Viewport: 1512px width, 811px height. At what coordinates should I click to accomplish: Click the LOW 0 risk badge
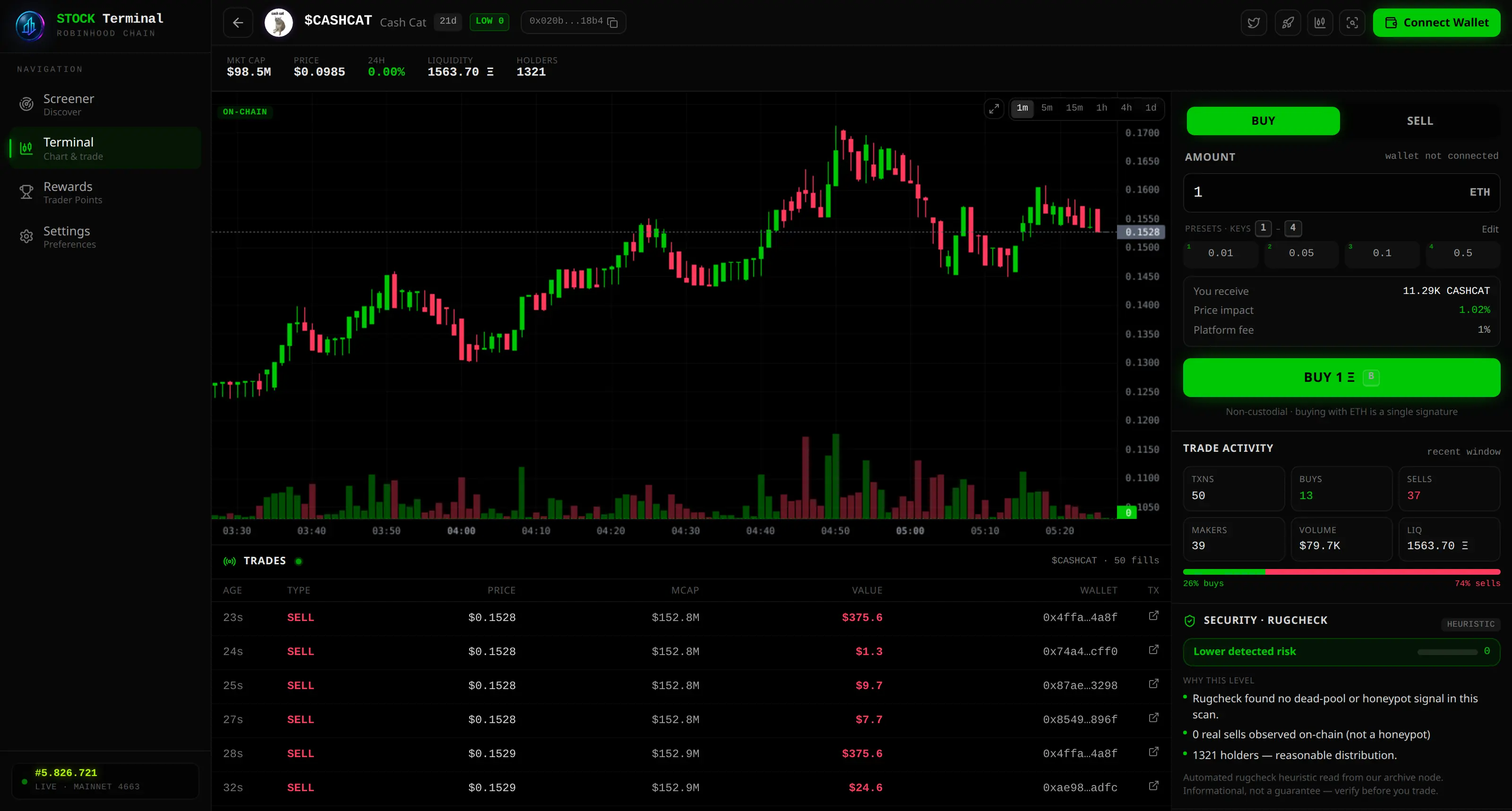pyautogui.click(x=489, y=21)
